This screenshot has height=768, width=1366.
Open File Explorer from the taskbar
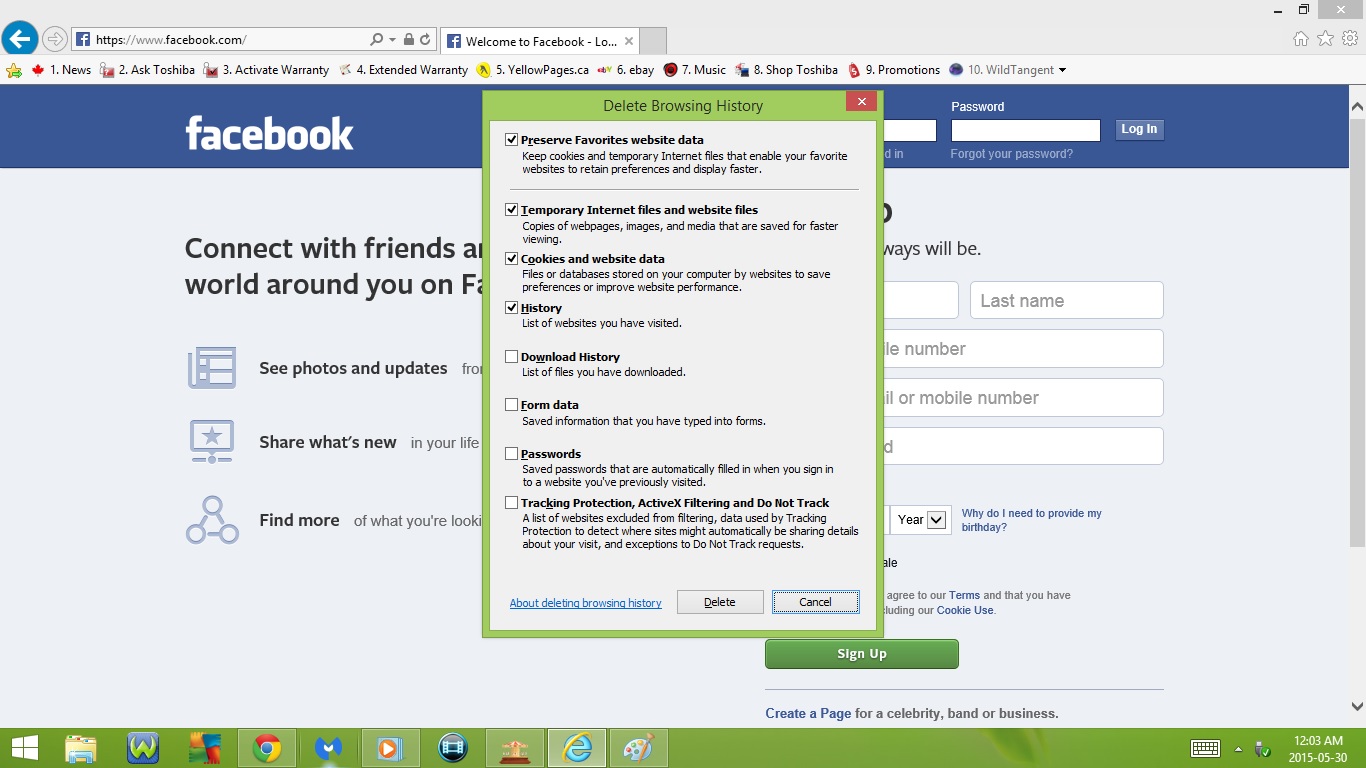(x=82, y=748)
